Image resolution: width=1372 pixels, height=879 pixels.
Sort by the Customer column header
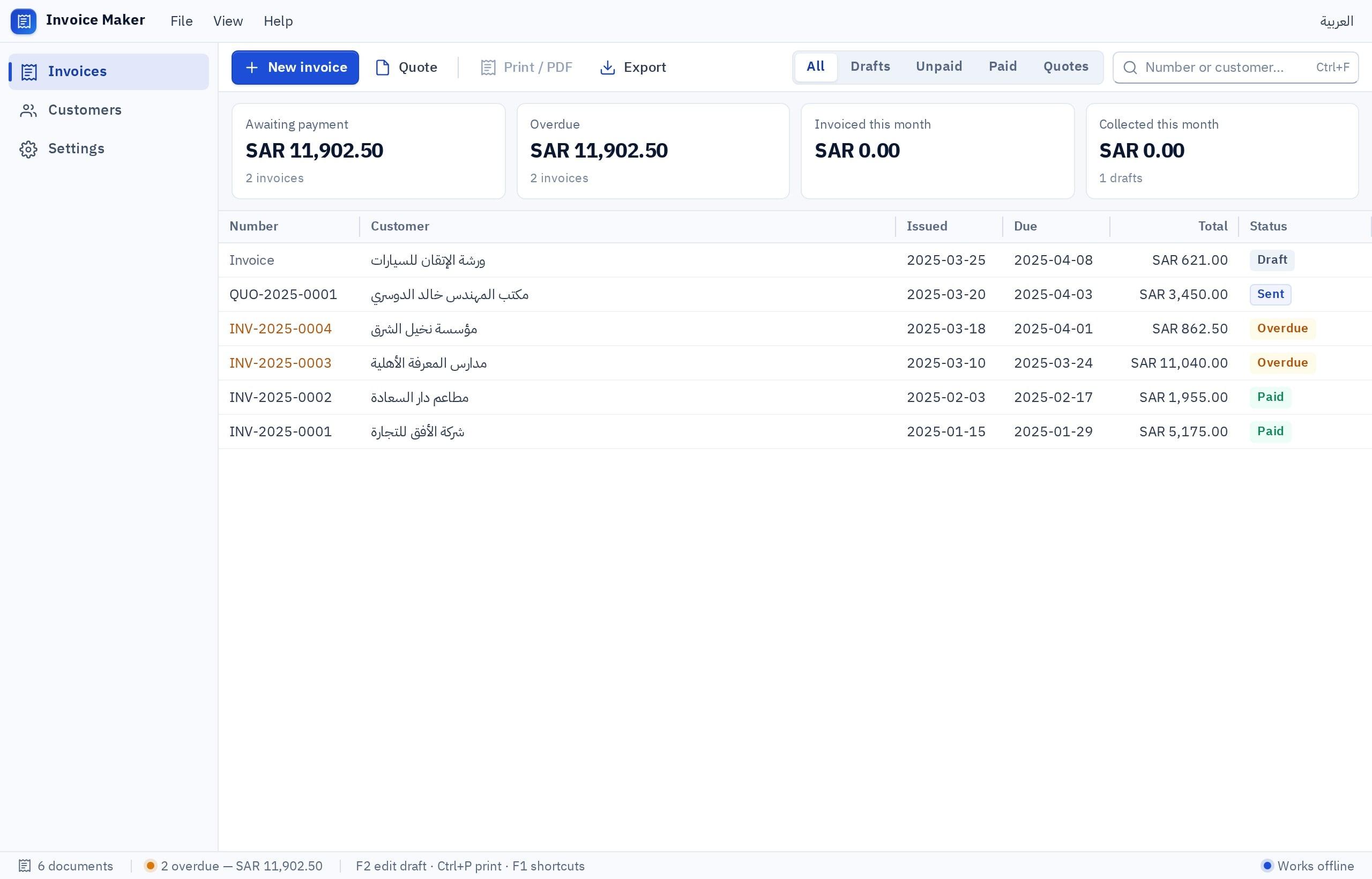628,227
